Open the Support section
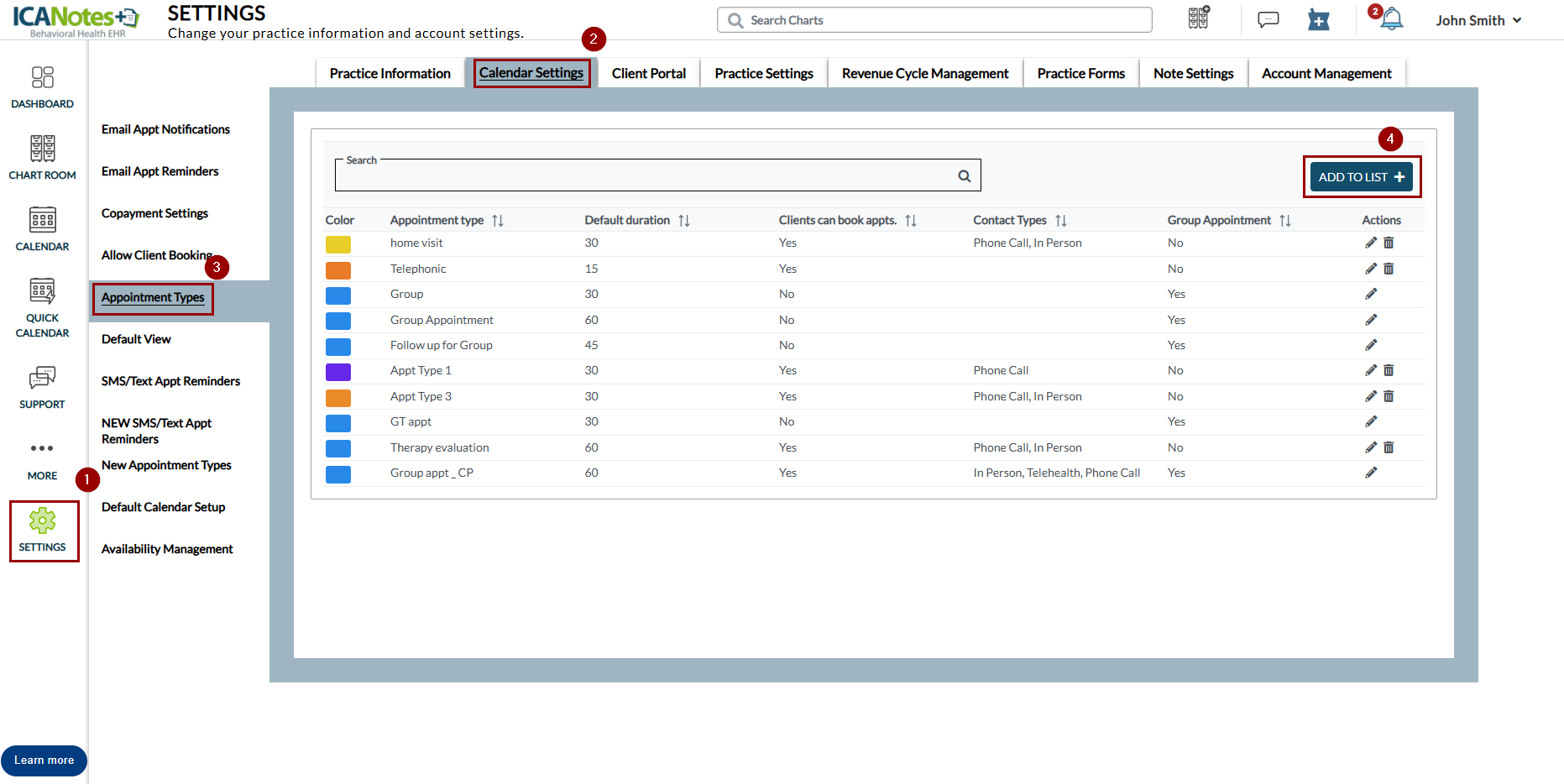This screenshot has height=784, width=1564. 42,387
